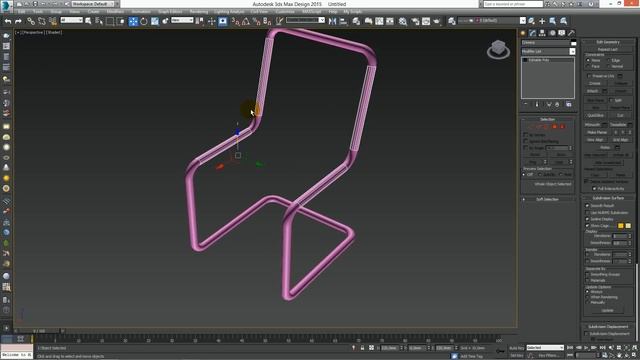Screen dimensions: 640x360
Task: Activate the Select and Move tool
Action: (133, 21)
